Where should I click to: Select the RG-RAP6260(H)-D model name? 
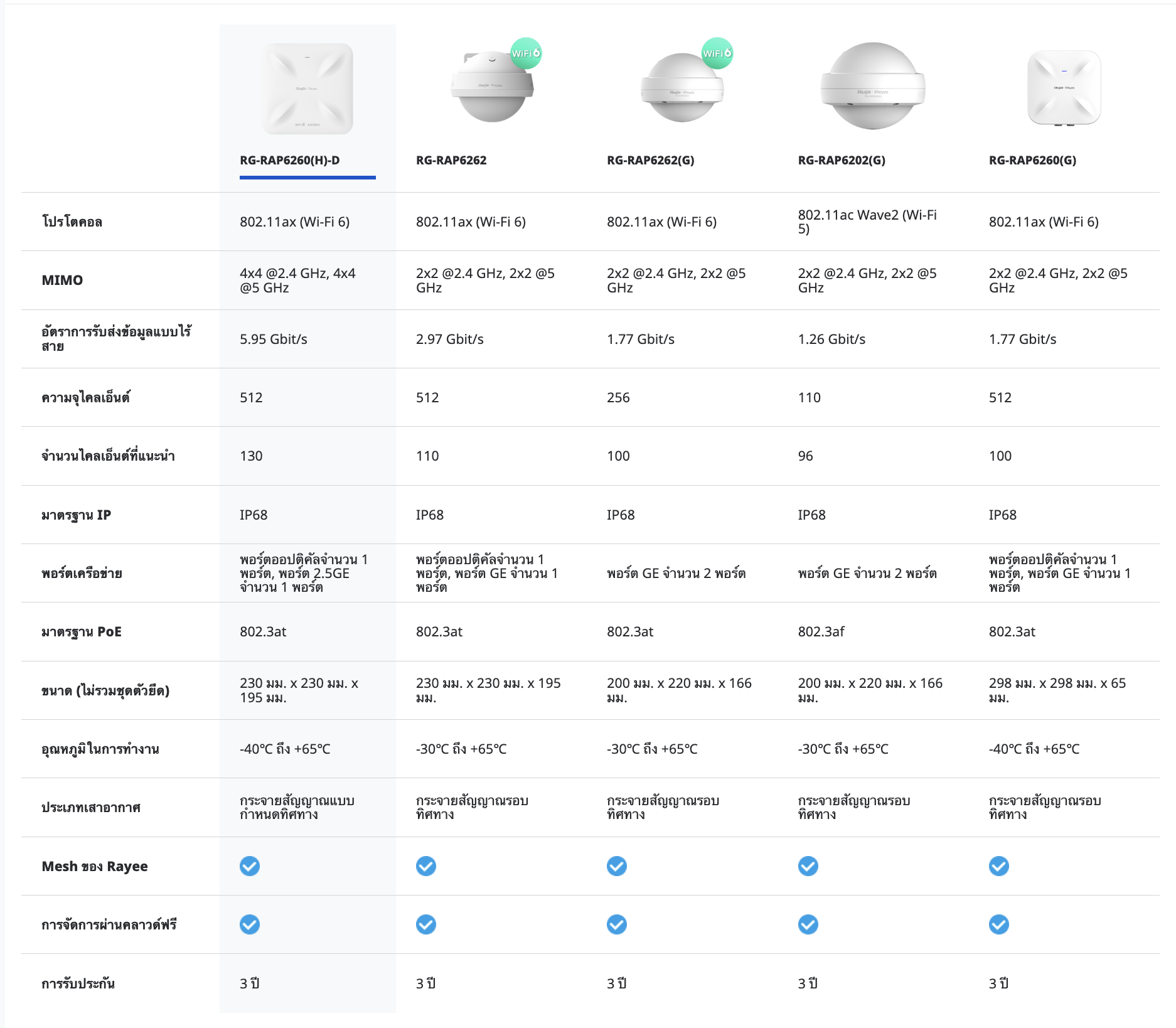pos(289,160)
